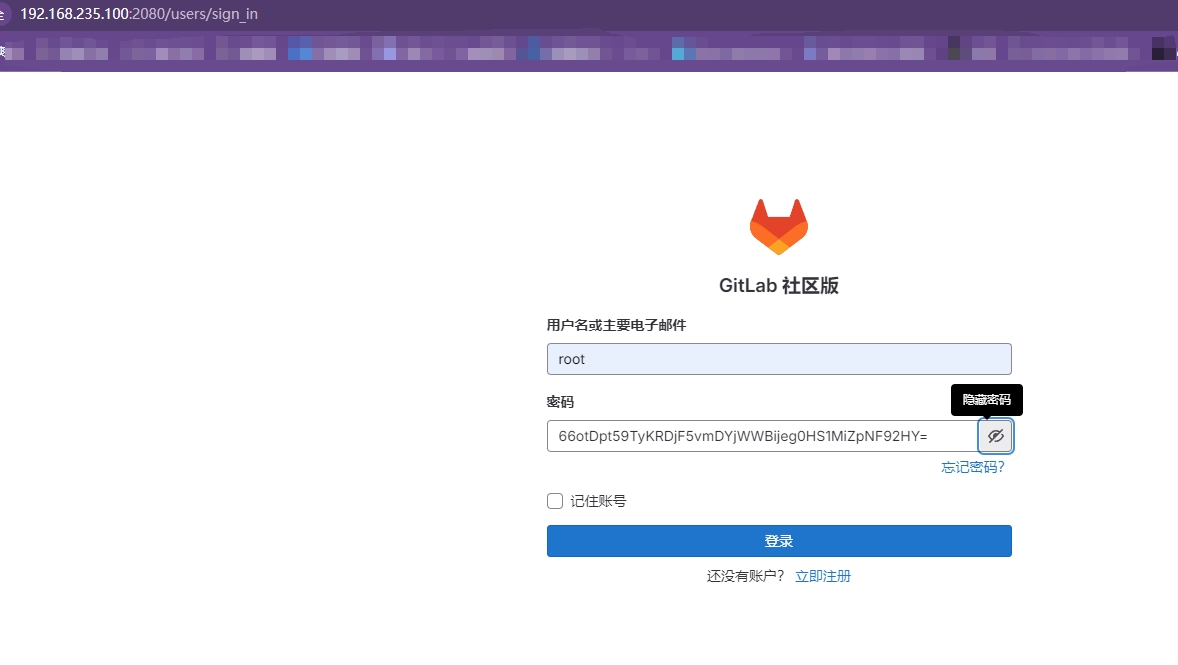Open the dark bookmark at far right
The height and width of the screenshot is (665, 1178).
click(x=1159, y=49)
